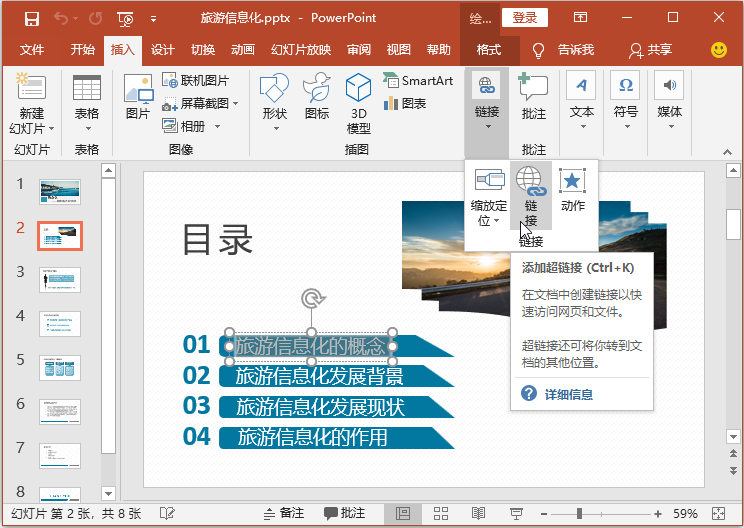Screen dimensions: 744x528
Task: Insert a SmartArt graphic
Action: click(418, 81)
